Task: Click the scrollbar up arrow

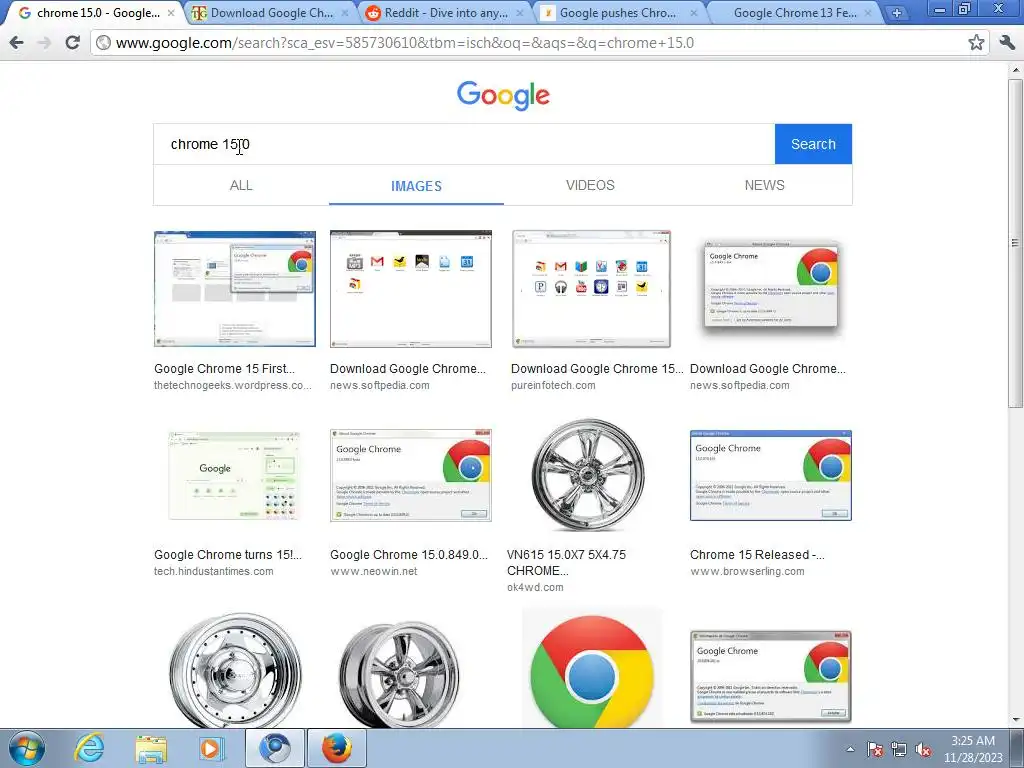Action: [x=1015, y=69]
